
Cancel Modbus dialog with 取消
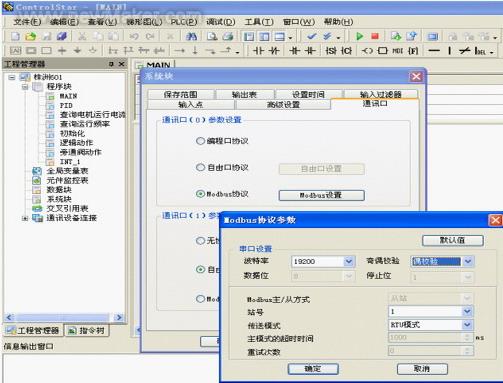coord(422,369)
